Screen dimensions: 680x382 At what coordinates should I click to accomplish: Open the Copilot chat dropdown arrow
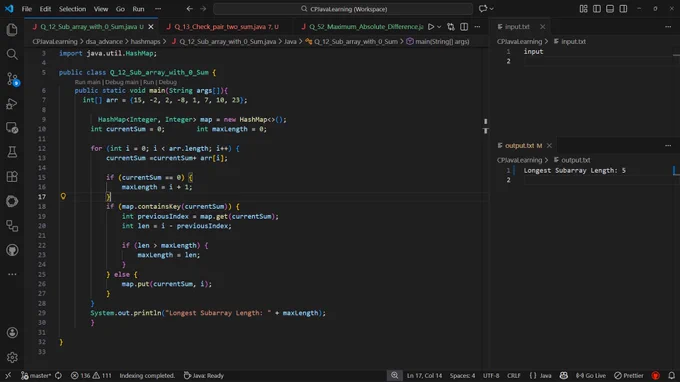click(491, 9)
